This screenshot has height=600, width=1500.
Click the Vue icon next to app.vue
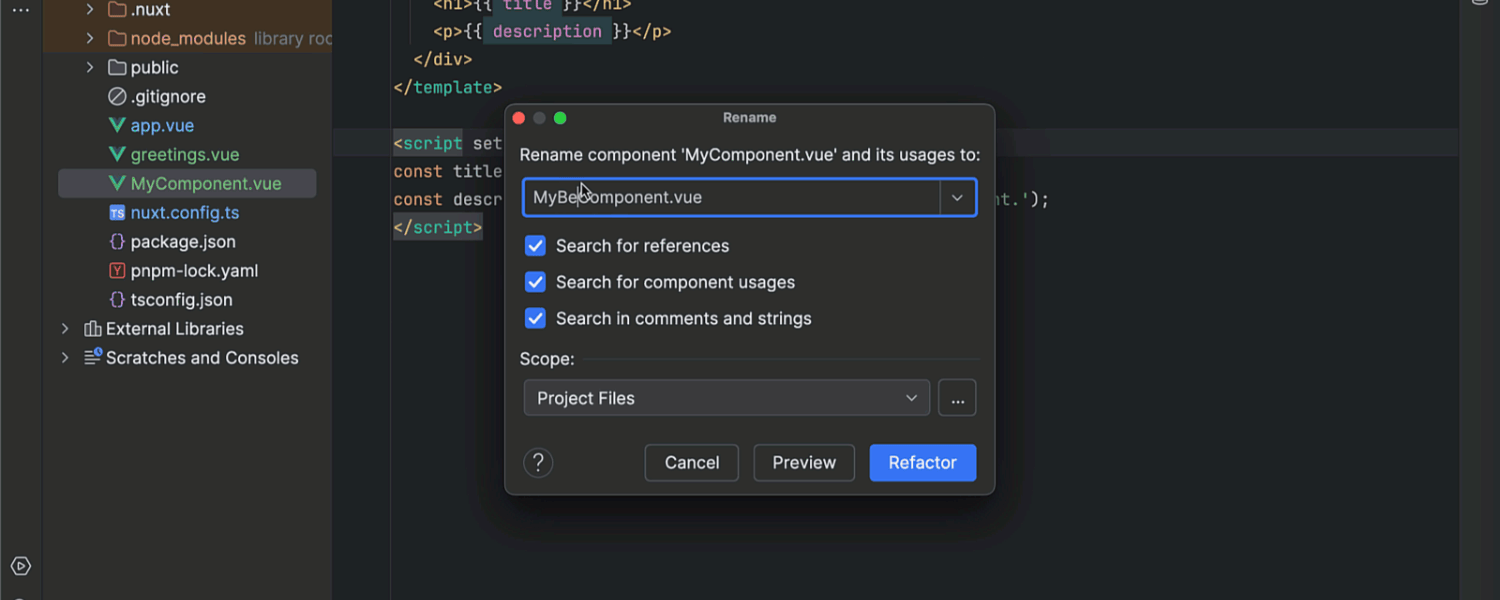pos(117,126)
